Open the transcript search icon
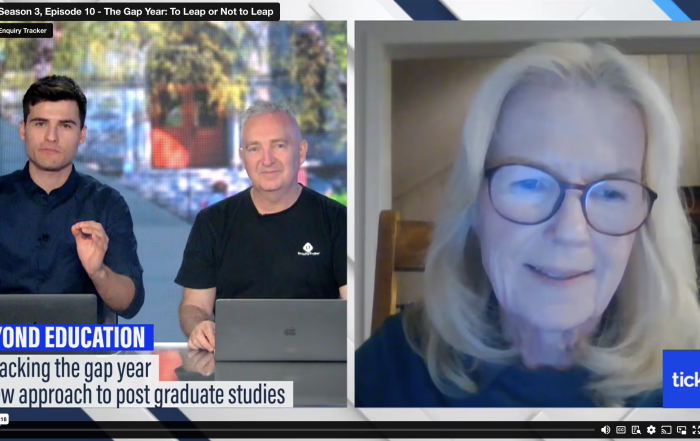 click(636, 430)
